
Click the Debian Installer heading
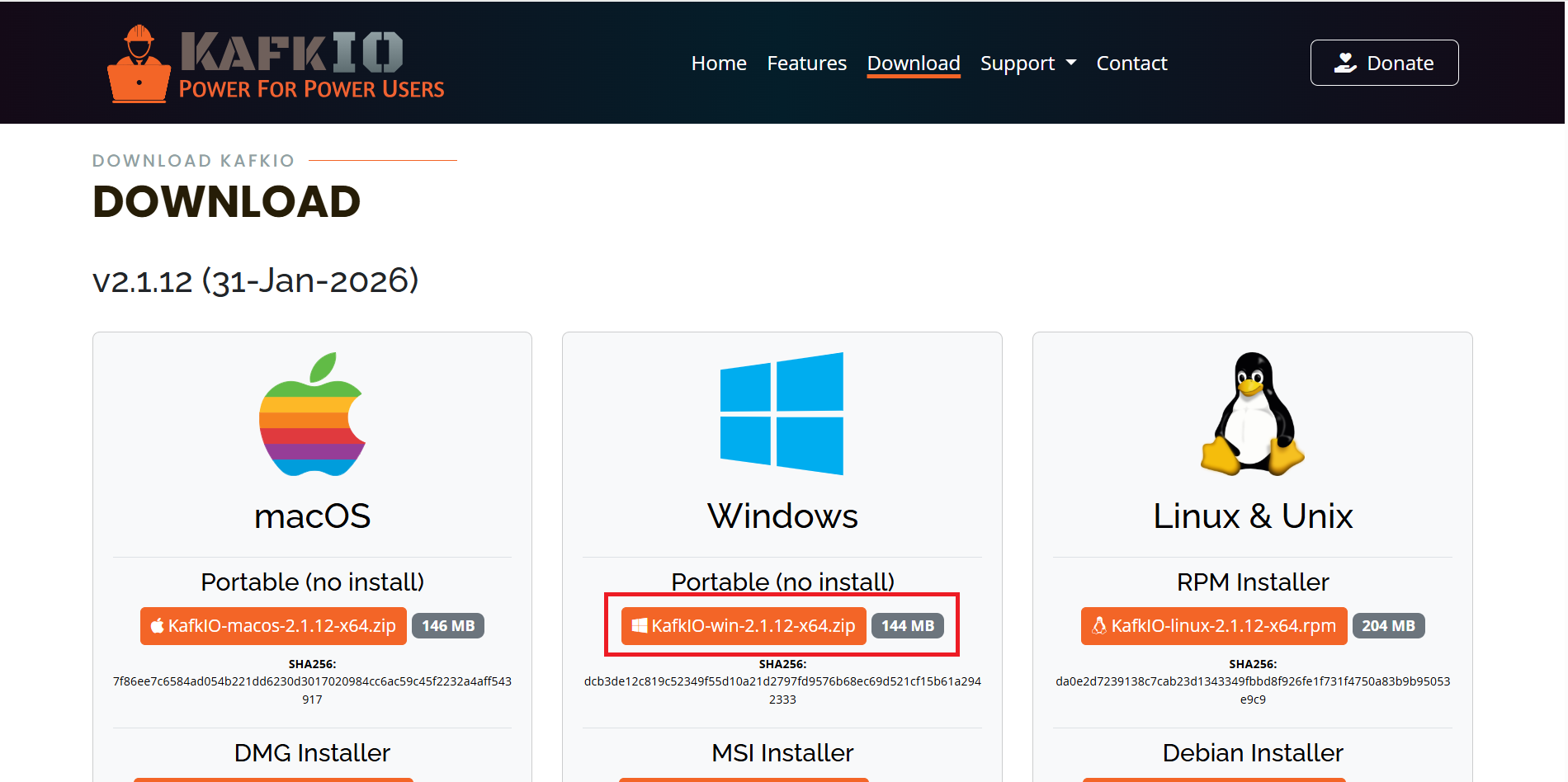tap(1253, 753)
